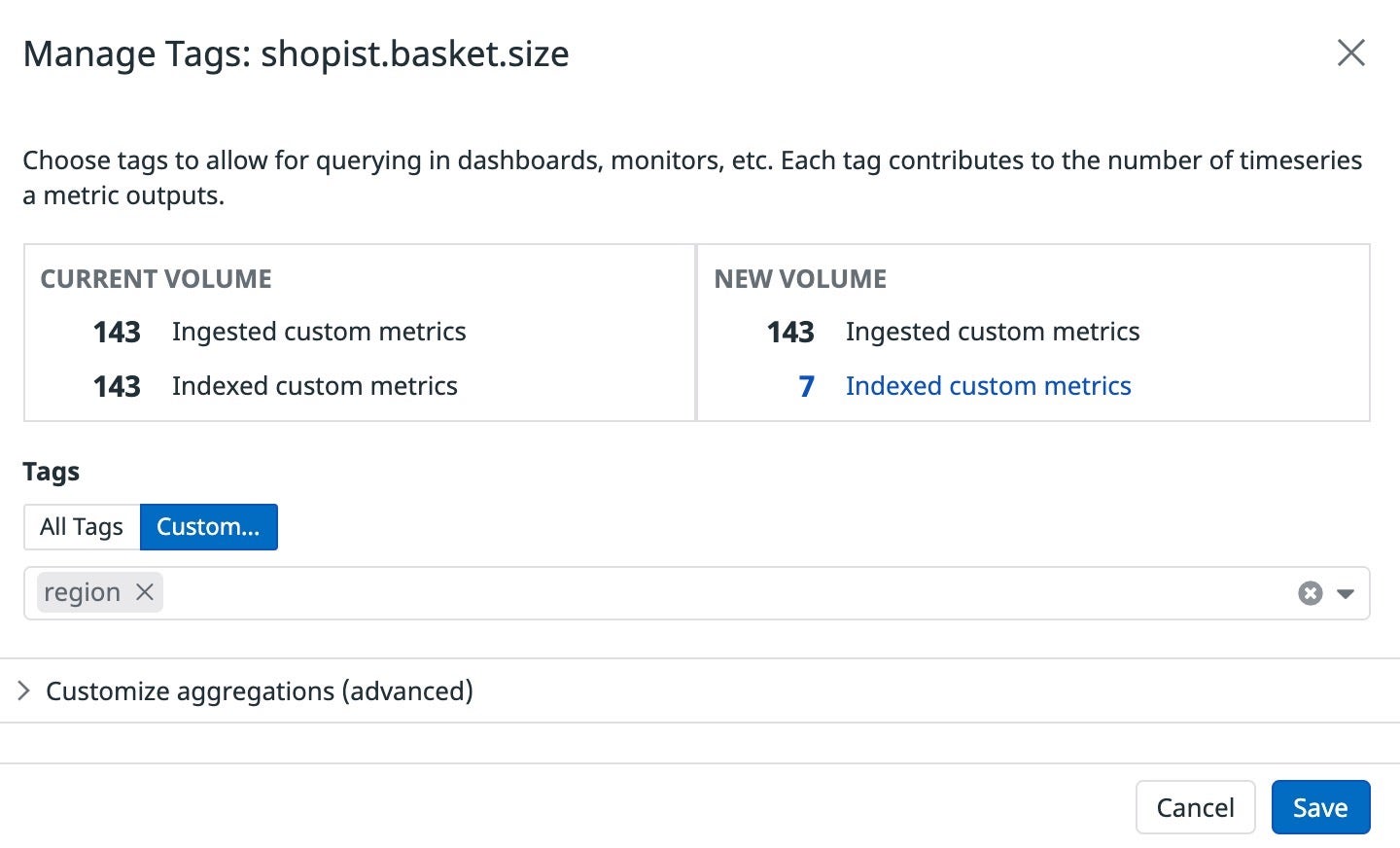Click the Indexed custom metrics link

(x=988, y=386)
